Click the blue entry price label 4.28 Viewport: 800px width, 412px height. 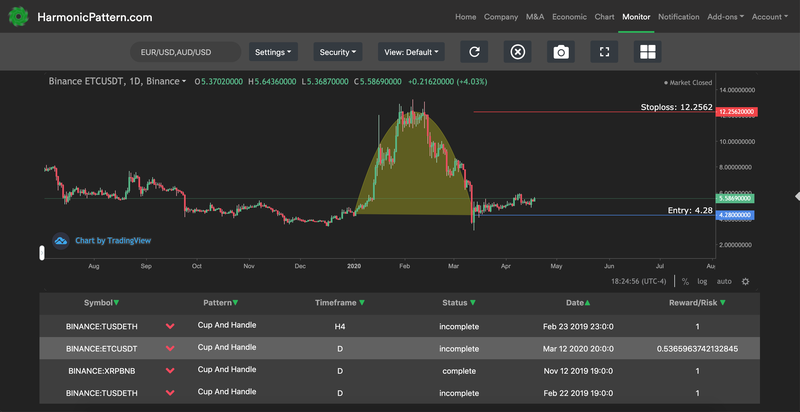(735, 216)
